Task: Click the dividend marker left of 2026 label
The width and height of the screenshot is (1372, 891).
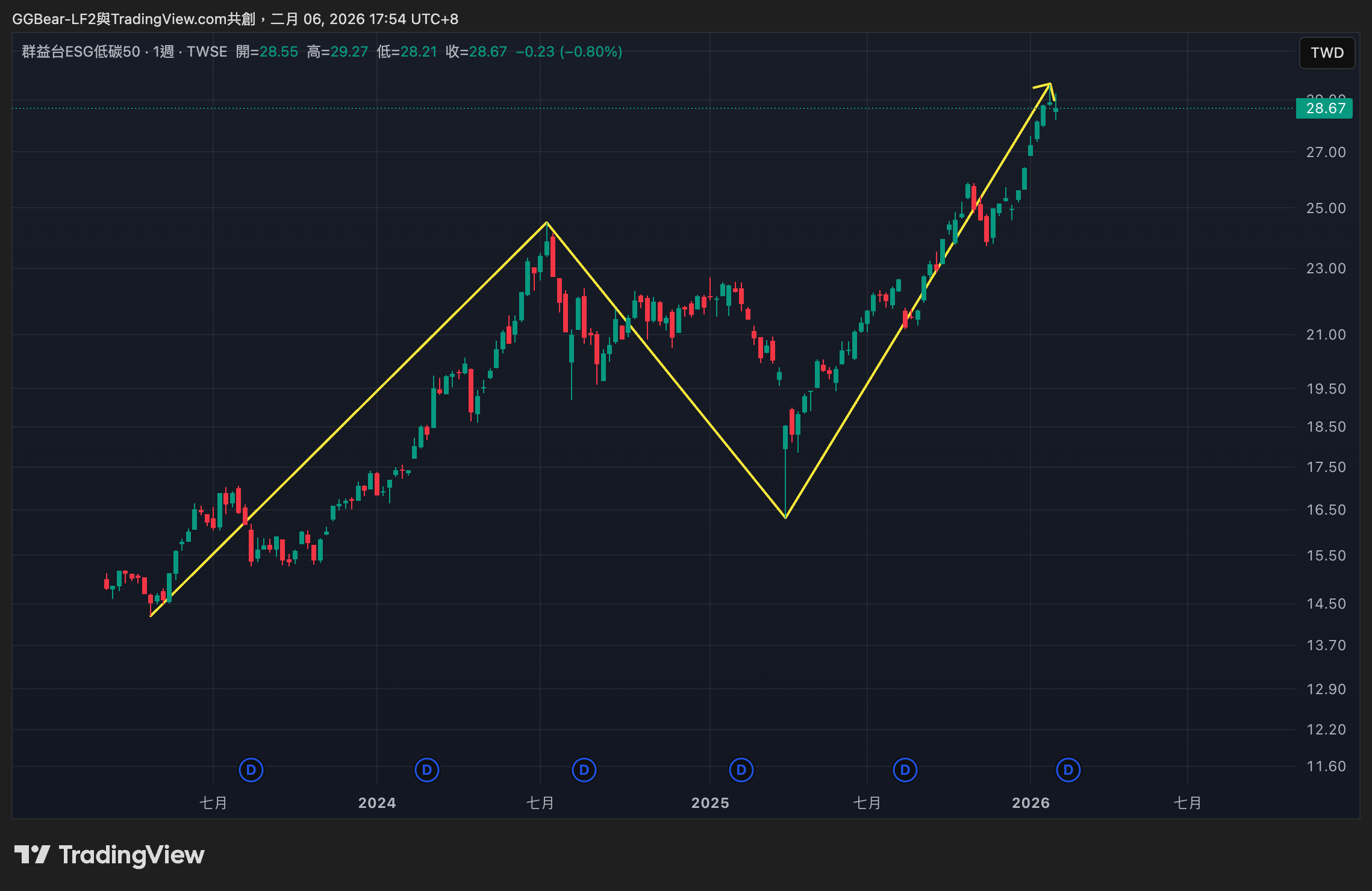Action: [905, 769]
